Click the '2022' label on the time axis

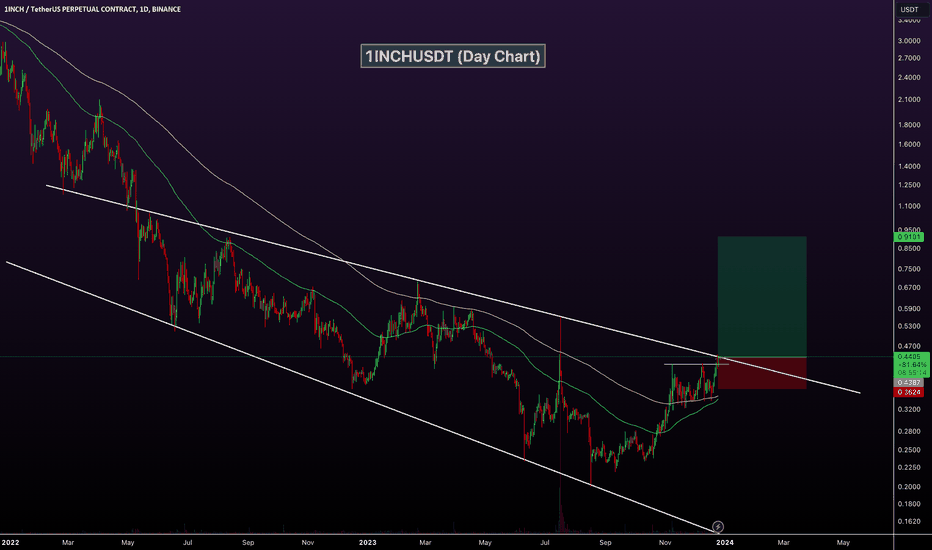10,542
